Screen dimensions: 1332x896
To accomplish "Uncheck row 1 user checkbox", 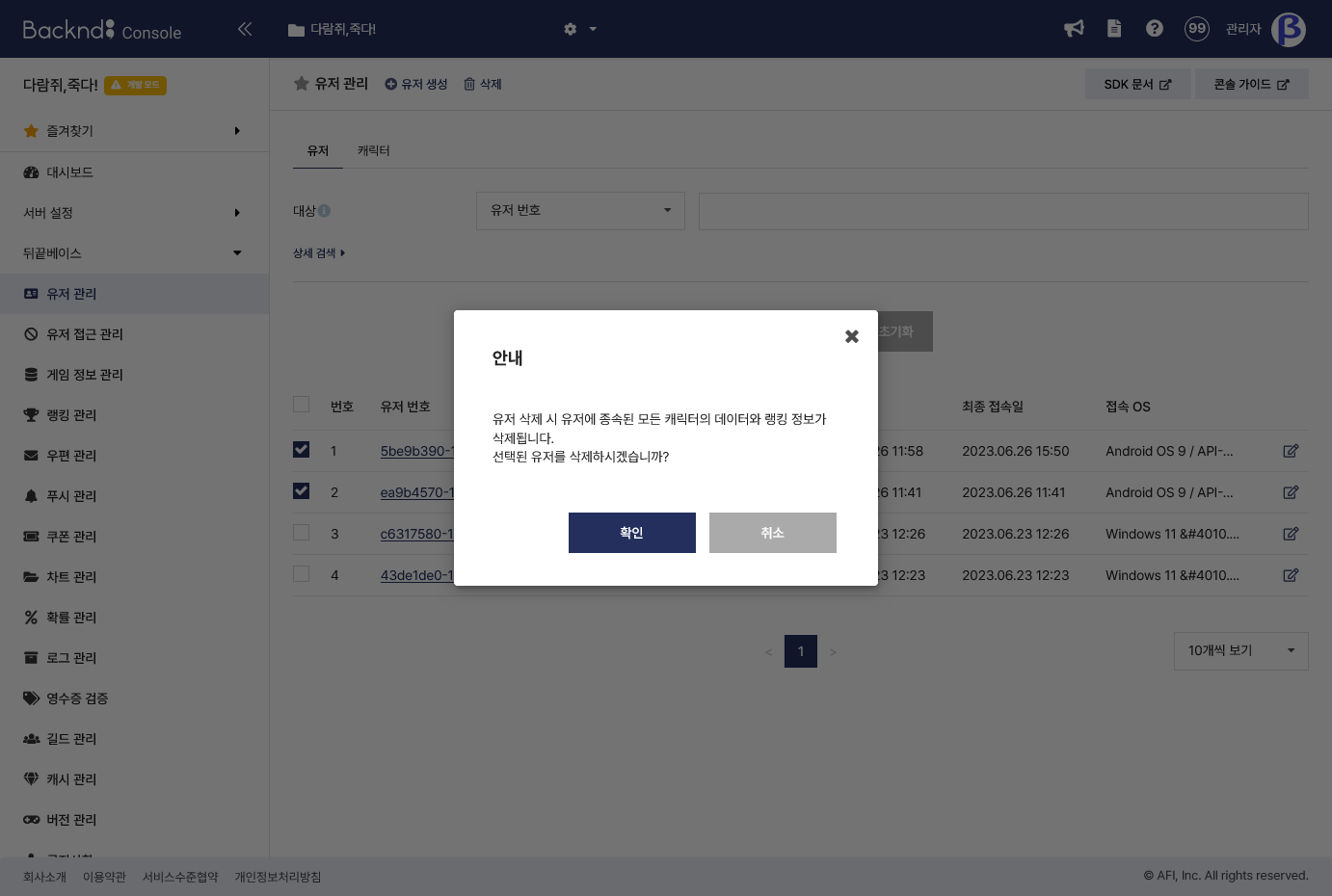I will coord(302,450).
